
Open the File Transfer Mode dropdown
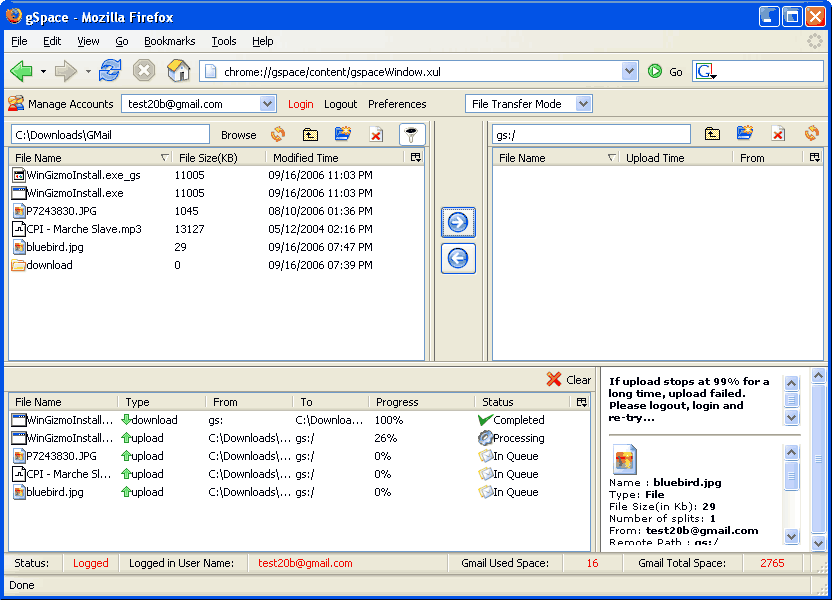coord(583,103)
